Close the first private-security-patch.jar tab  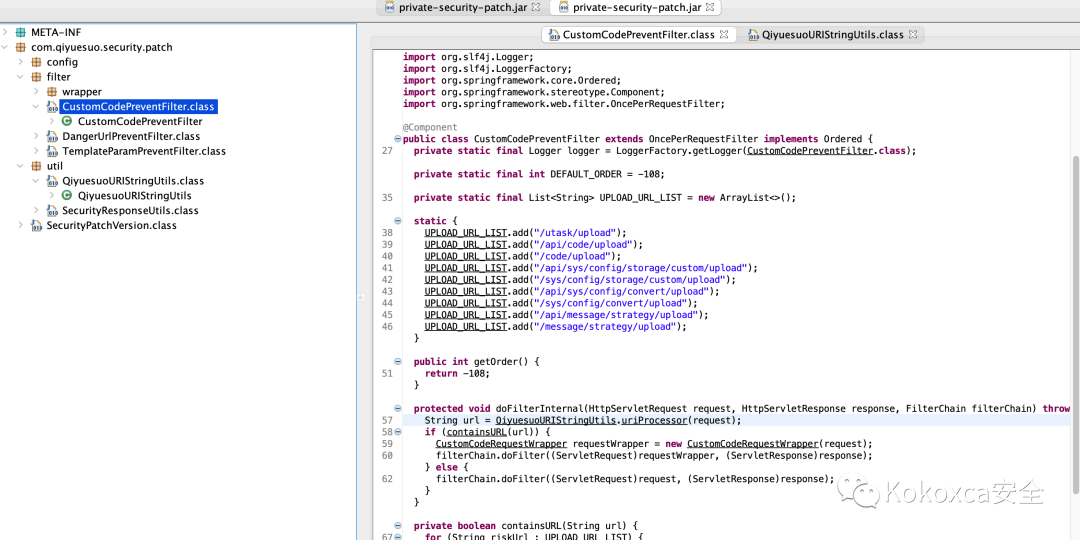[x=537, y=8]
